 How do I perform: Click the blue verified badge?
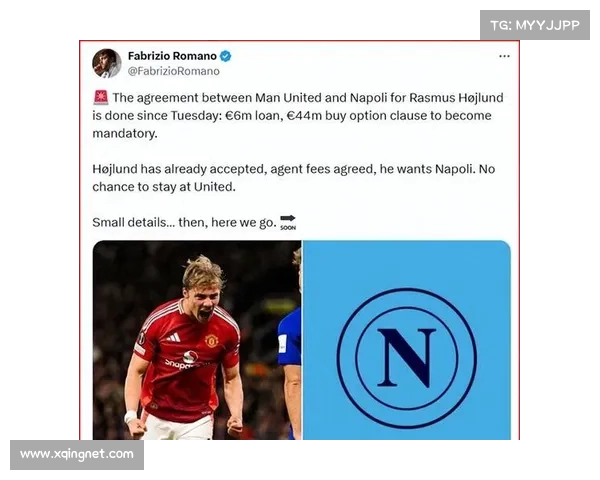[x=225, y=56]
